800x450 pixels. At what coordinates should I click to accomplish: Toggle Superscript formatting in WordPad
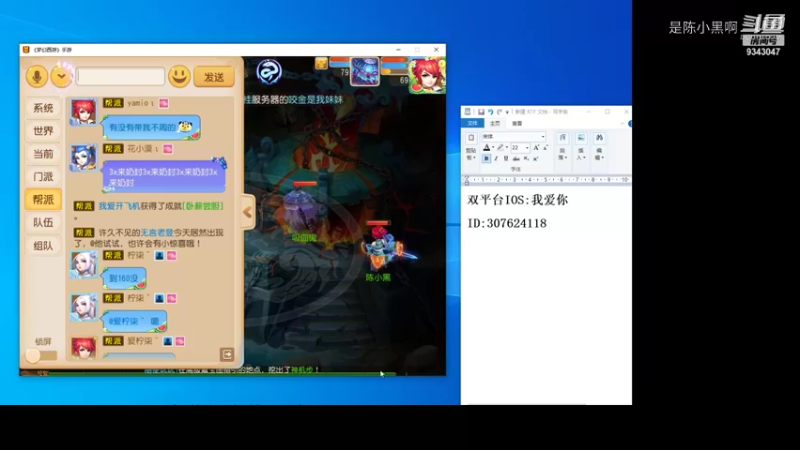(536, 159)
